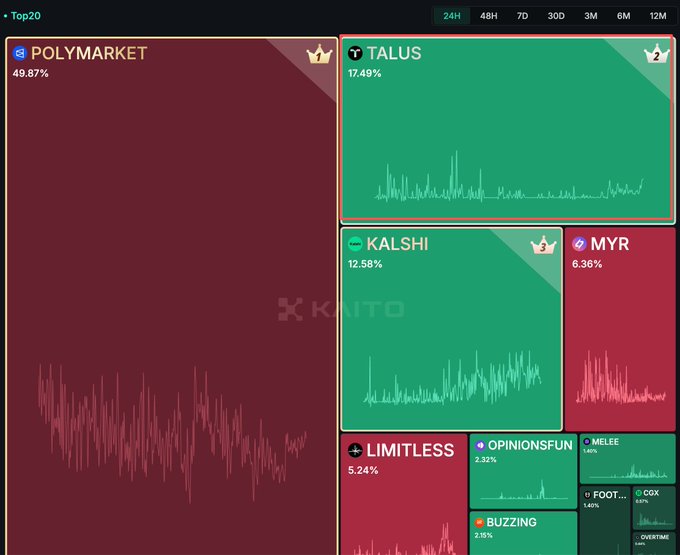Click the Polymarket logo icon

[19, 54]
